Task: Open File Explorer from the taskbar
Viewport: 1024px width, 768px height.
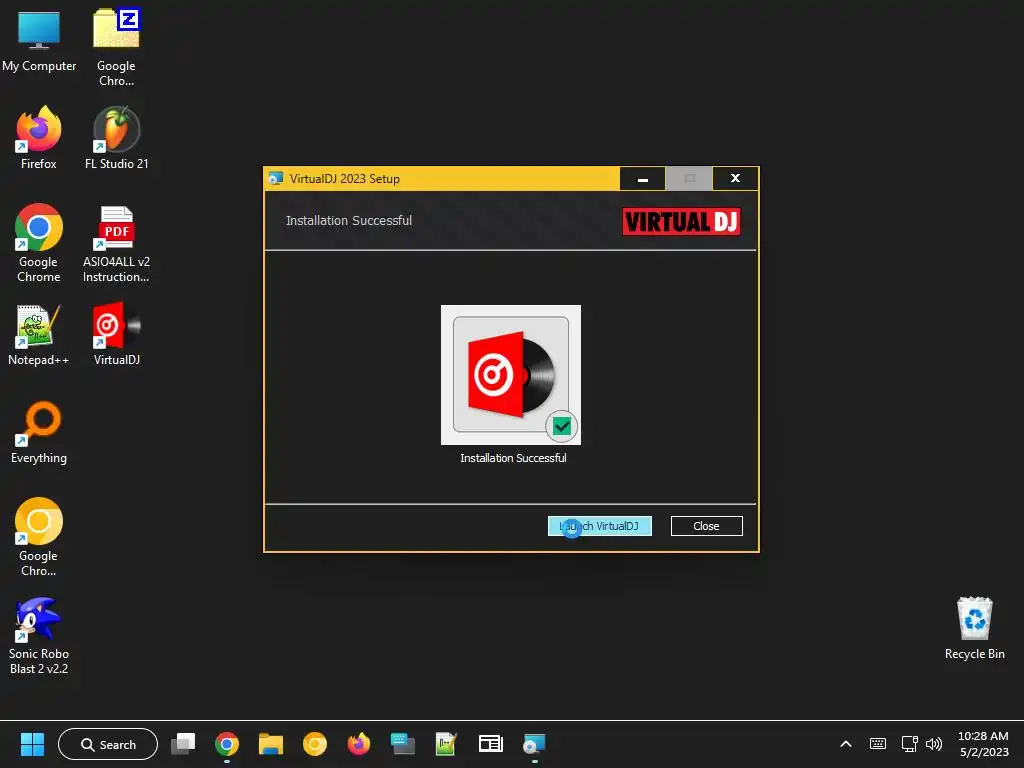Action: click(x=270, y=744)
